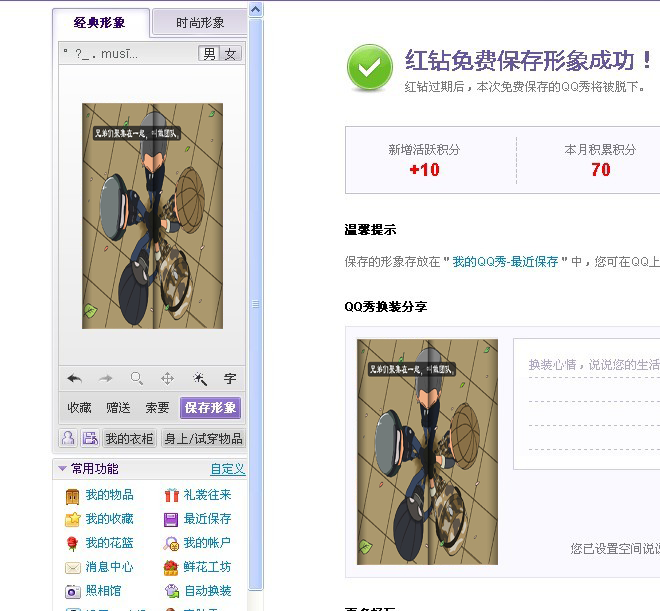Viewport: 660px width, 611px height.
Task: Click the QQ秀 share thumbnail image
Action: coord(427,452)
